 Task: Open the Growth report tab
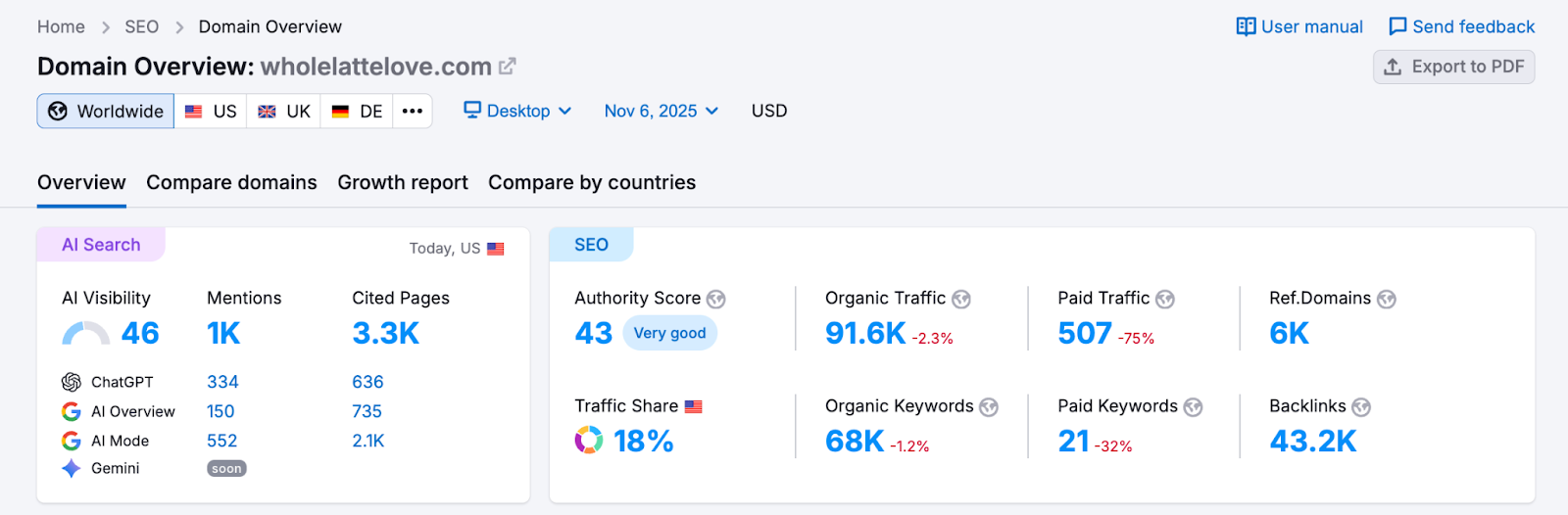coord(403,182)
